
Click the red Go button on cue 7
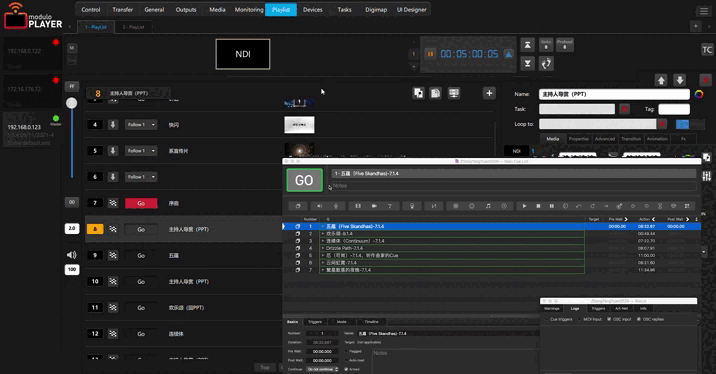141,203
